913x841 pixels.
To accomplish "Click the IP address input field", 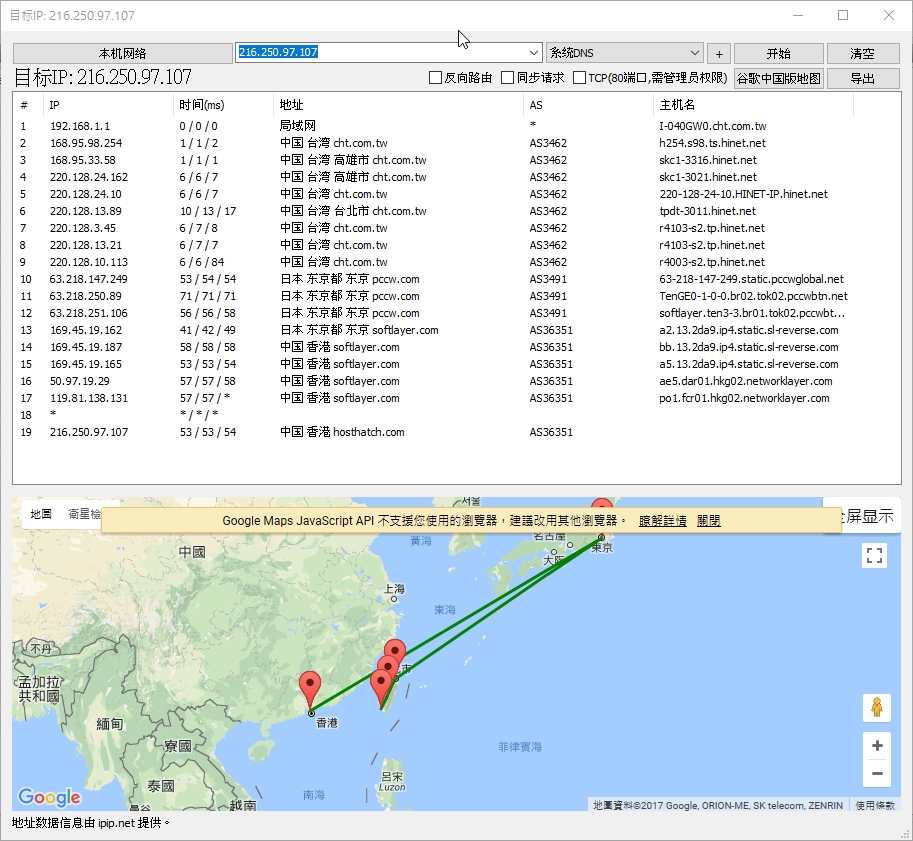I will (x=381, y=52).
